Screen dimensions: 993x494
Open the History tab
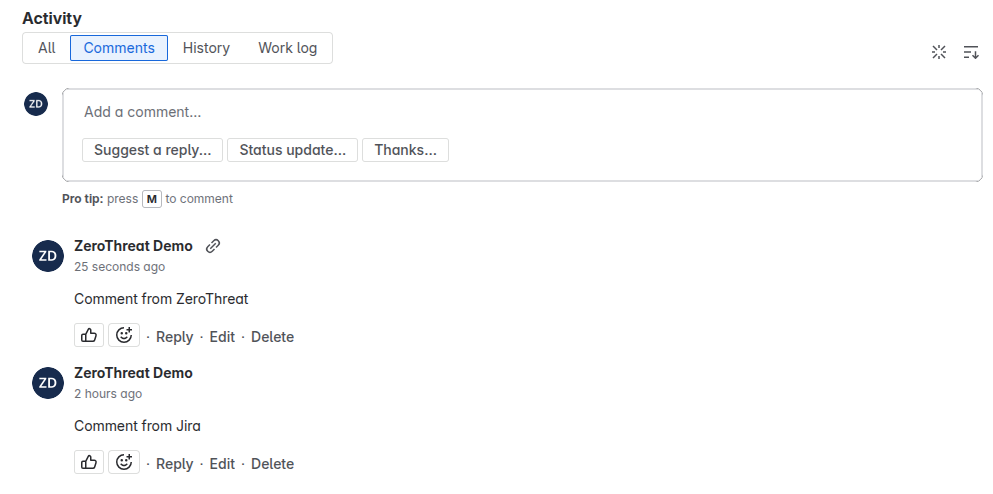pos(206,48)
